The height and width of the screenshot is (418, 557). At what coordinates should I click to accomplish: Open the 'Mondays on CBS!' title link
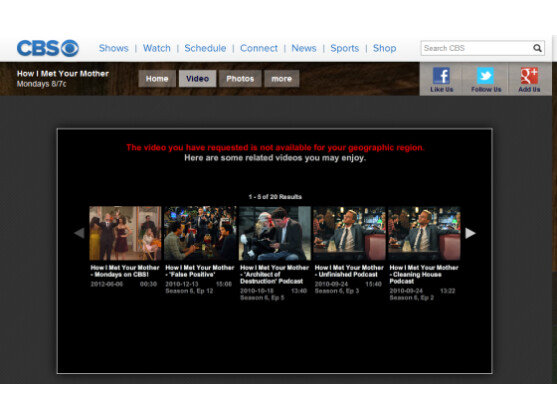125,271
